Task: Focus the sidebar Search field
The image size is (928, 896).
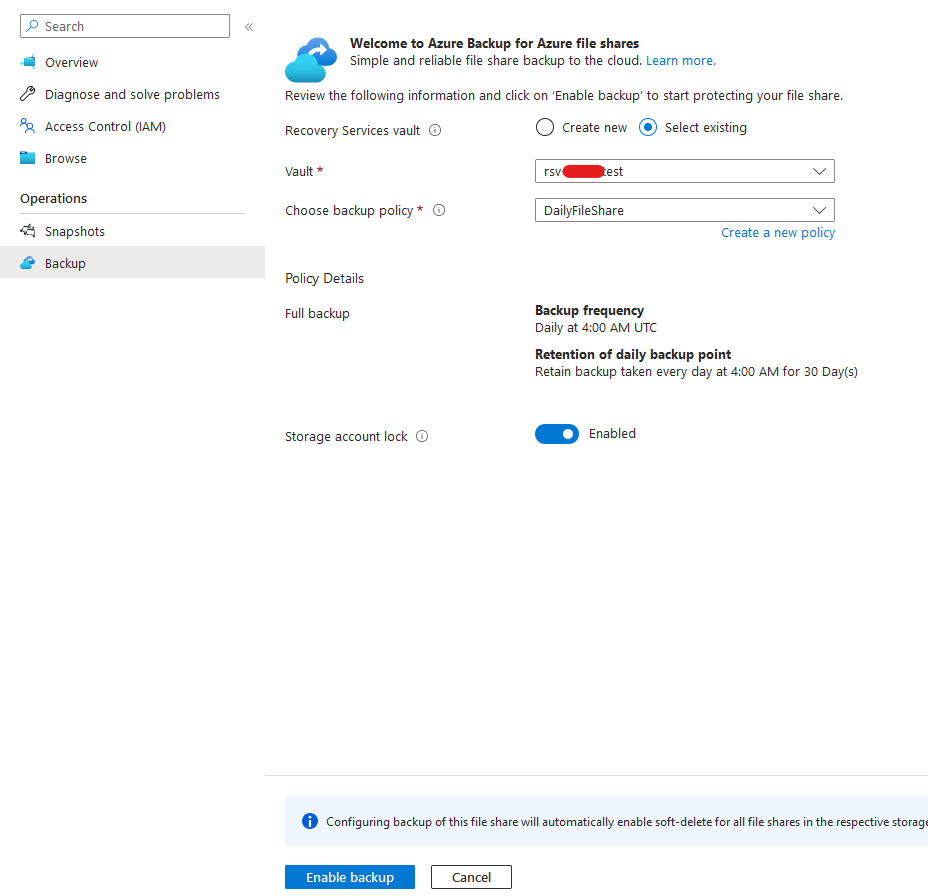Action: point(130,26)
